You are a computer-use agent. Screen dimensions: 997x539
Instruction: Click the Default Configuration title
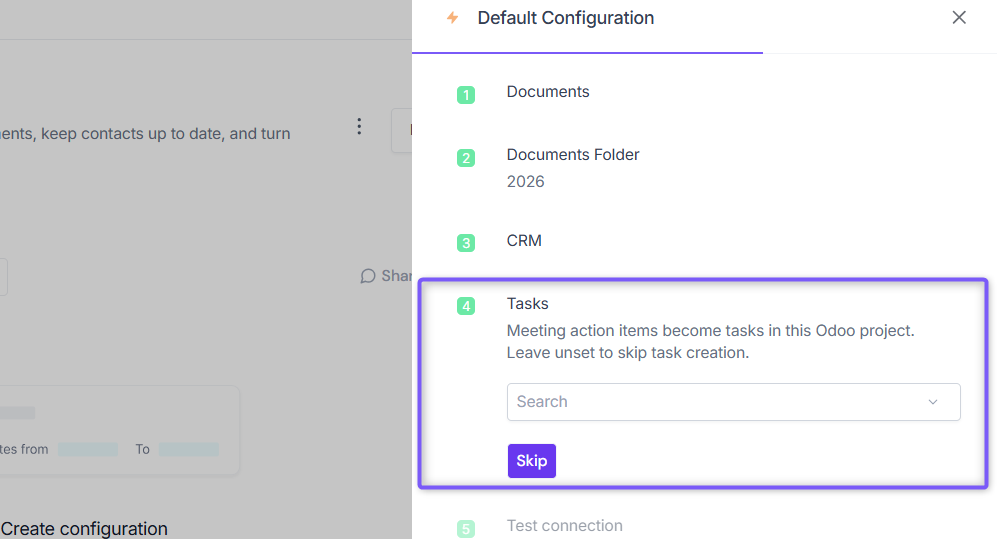coord(565,18)
